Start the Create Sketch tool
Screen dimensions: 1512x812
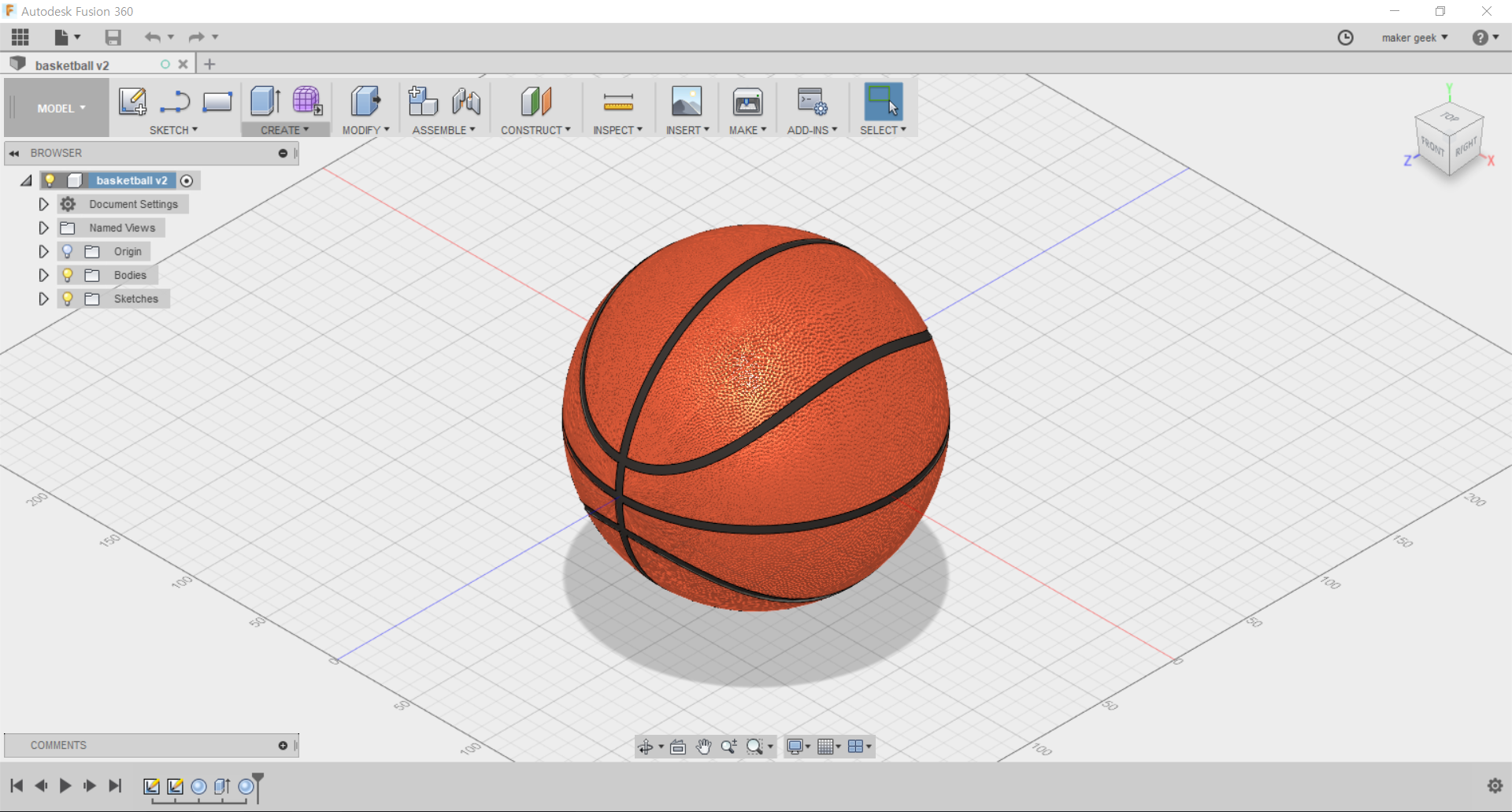tap(132, 102)
